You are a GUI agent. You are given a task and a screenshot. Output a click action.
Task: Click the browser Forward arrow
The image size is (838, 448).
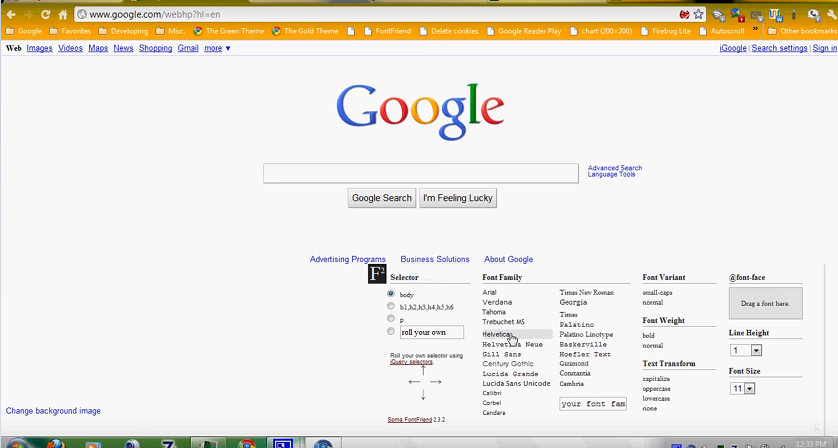coord(28,14)
